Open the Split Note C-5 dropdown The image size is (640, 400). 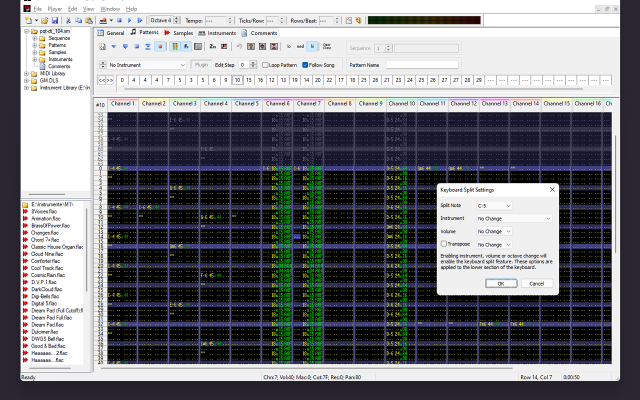pos(494,206)
